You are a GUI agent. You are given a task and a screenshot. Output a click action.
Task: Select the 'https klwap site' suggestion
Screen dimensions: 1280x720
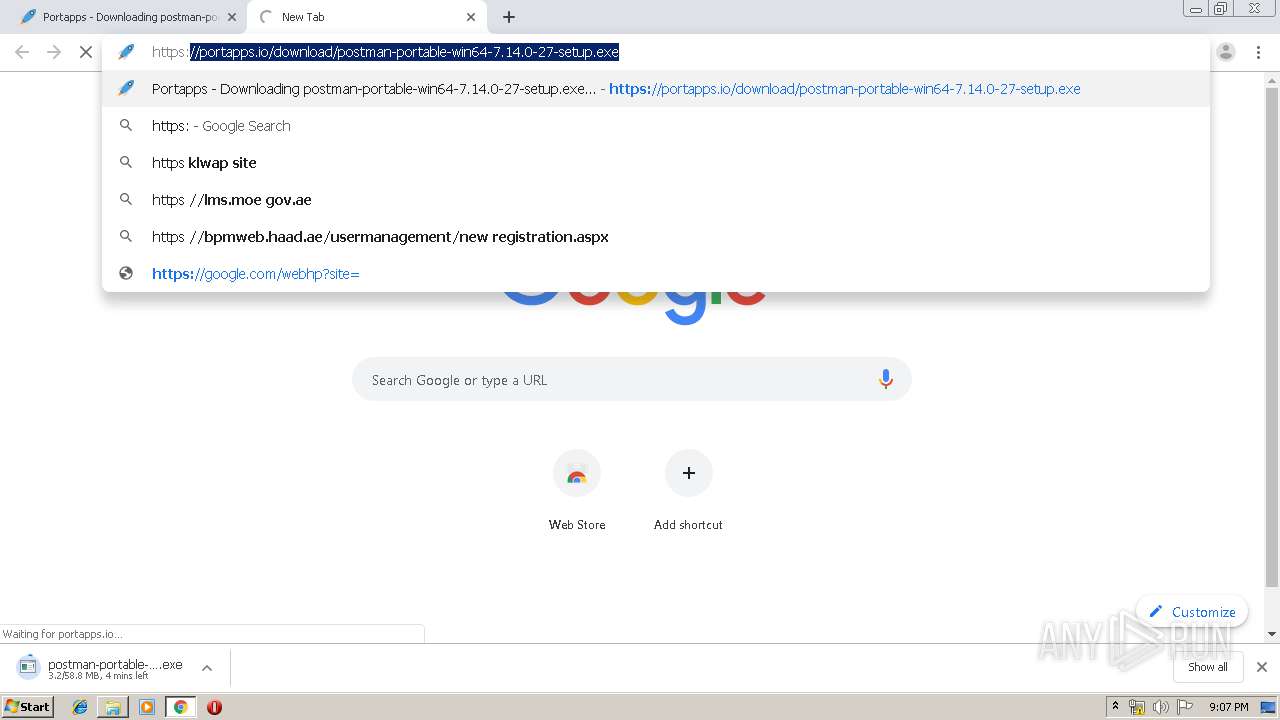click(656, 163)
